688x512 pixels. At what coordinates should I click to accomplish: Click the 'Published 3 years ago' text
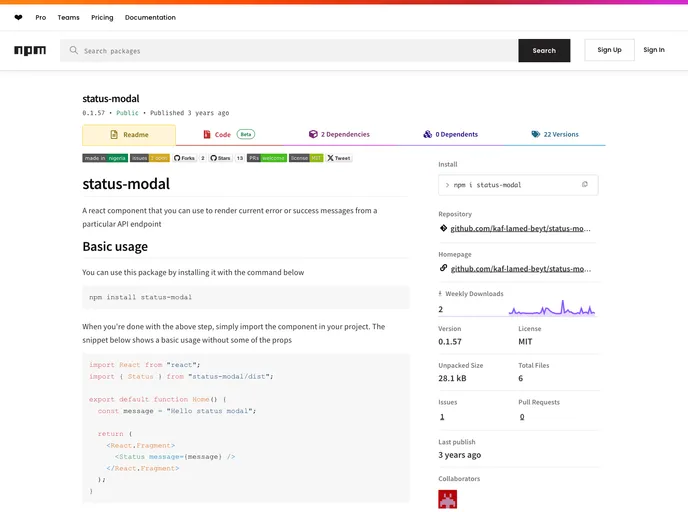190,113
